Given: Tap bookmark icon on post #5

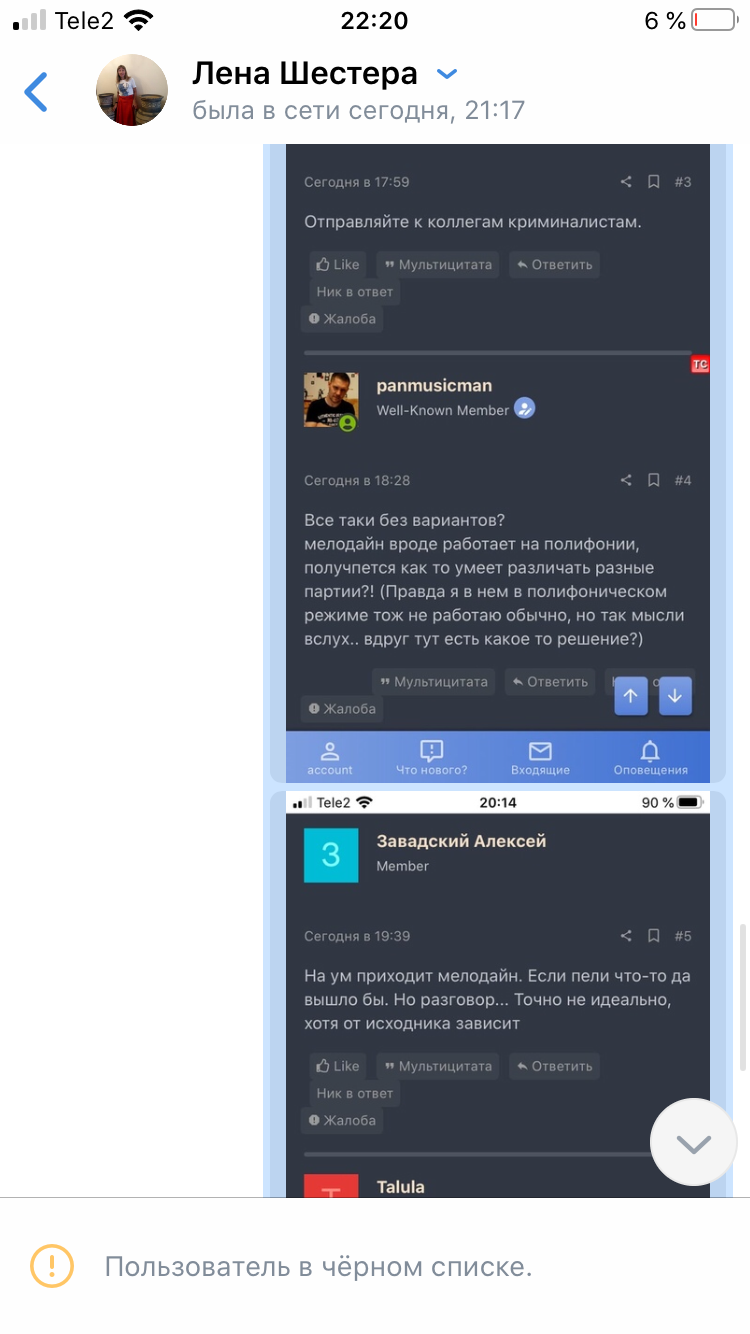Looking at the screenshot, I should (653, 936).
